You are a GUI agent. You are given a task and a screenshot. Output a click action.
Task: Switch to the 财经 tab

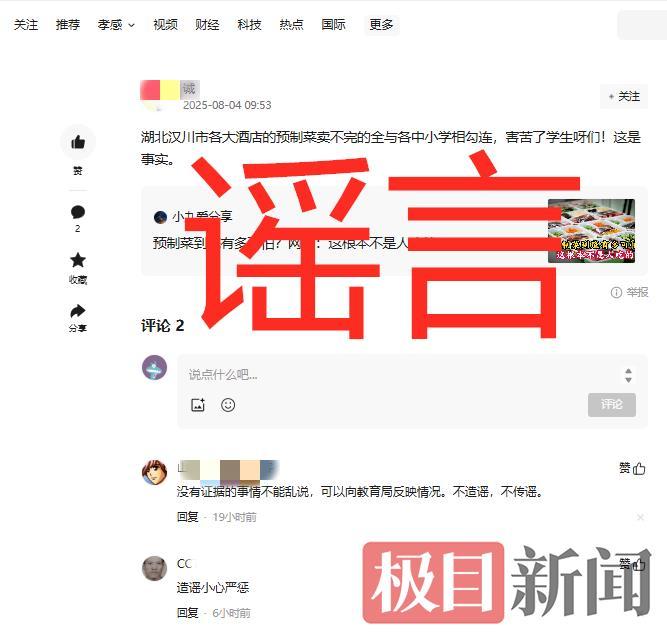tap(207, 25)
